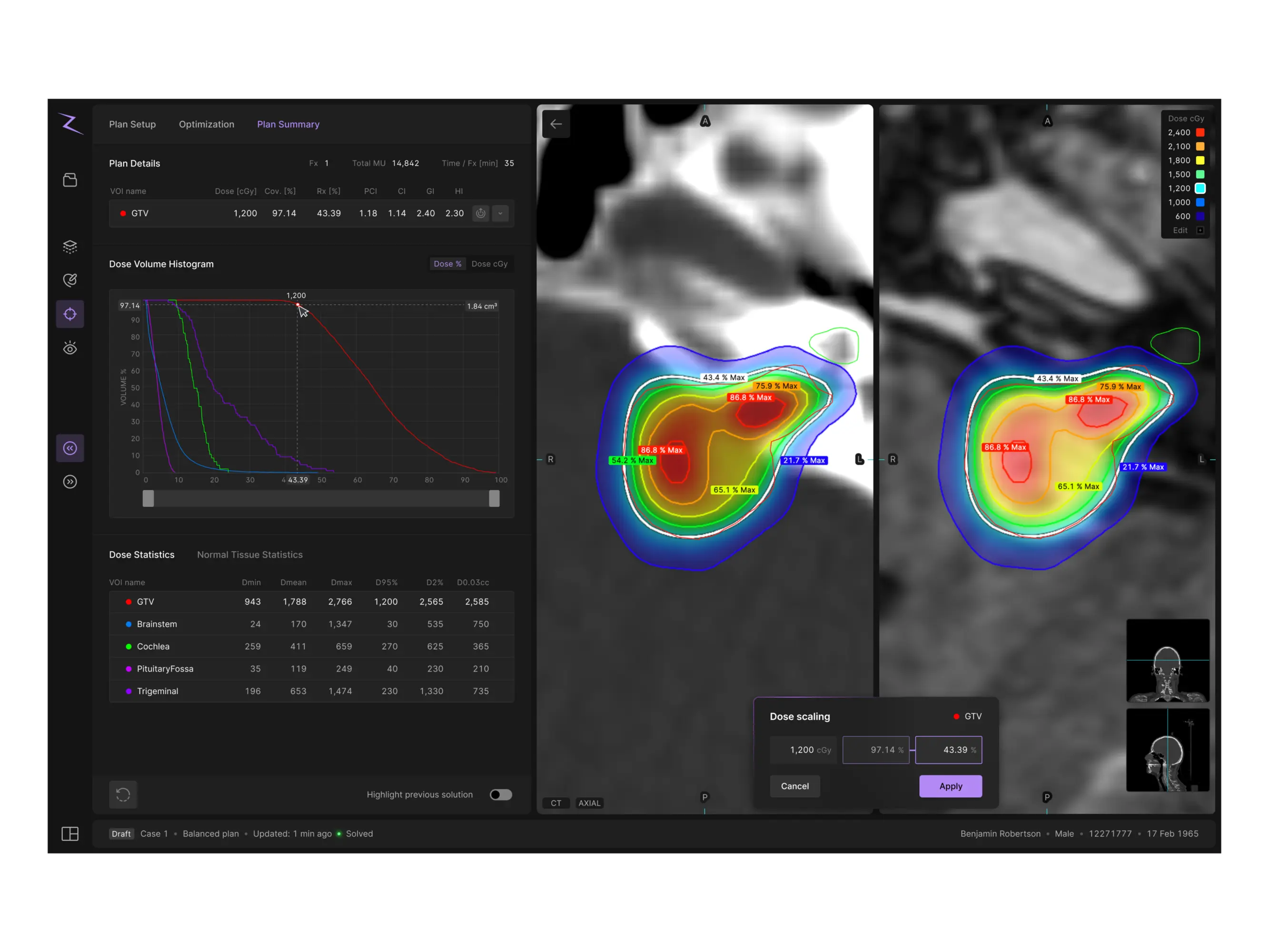The image size is (1269, 952).
Task: Click the right handle of histogram range slider
Action: tap(494, 499)
